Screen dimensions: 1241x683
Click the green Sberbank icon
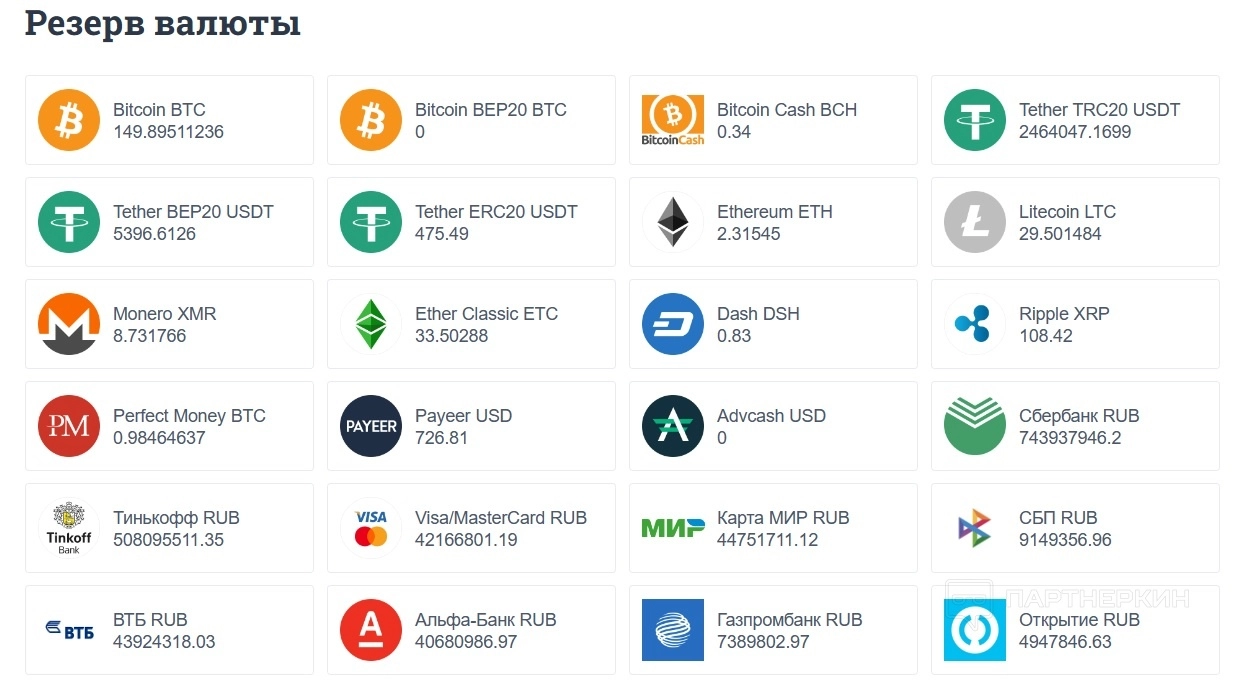pos(975,426)
